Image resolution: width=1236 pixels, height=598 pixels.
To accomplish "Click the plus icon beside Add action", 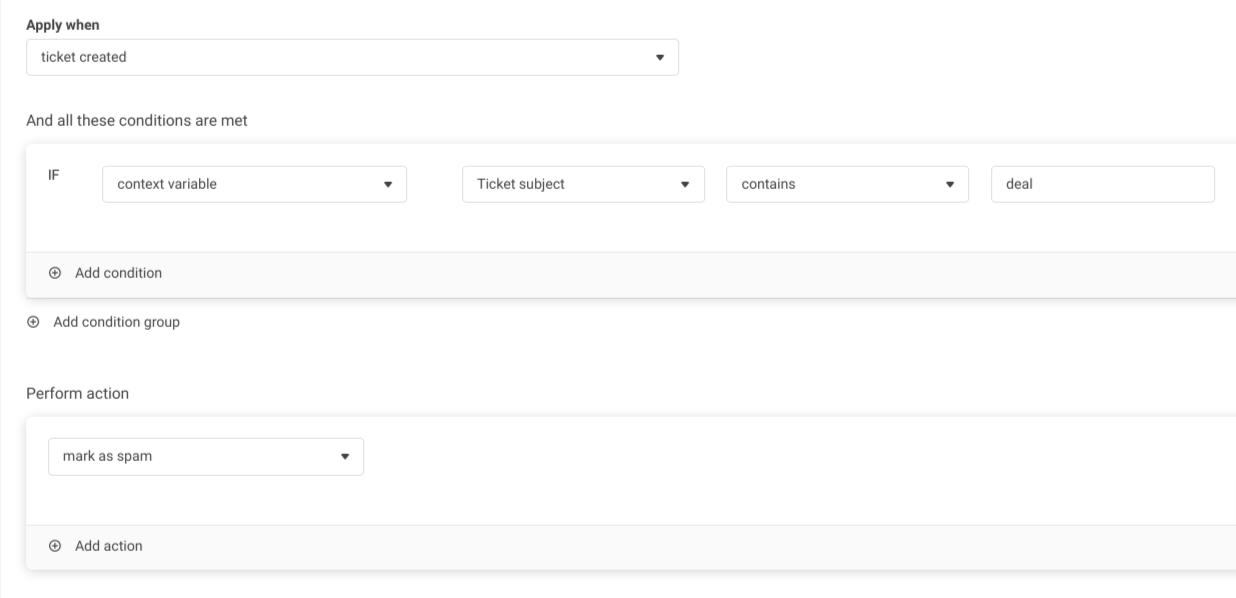I will click(x=55, y=546).
